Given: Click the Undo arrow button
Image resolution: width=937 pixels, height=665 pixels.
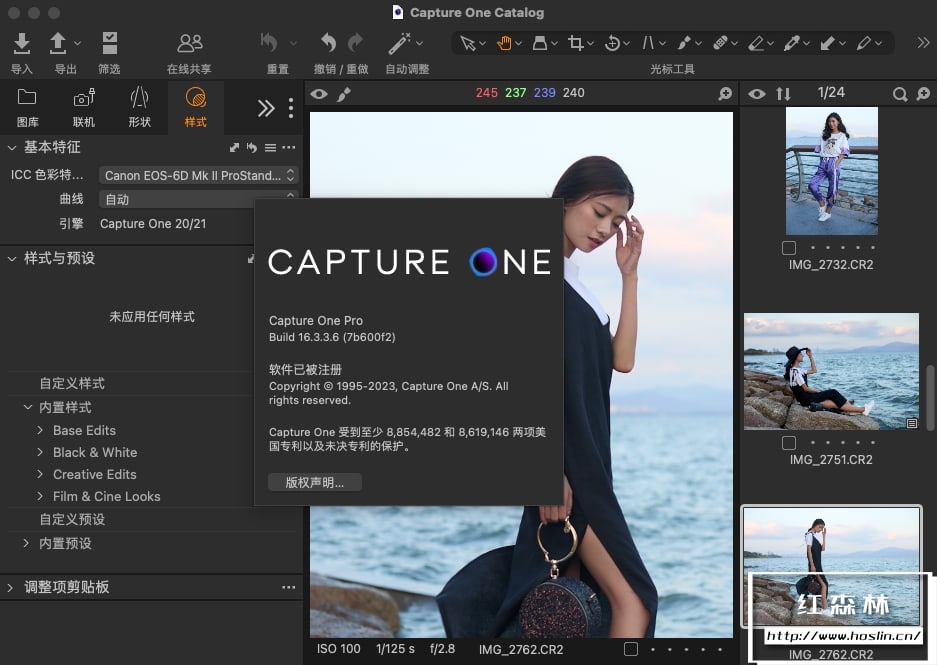Looking at the screenshot, I should click(328, 43).
